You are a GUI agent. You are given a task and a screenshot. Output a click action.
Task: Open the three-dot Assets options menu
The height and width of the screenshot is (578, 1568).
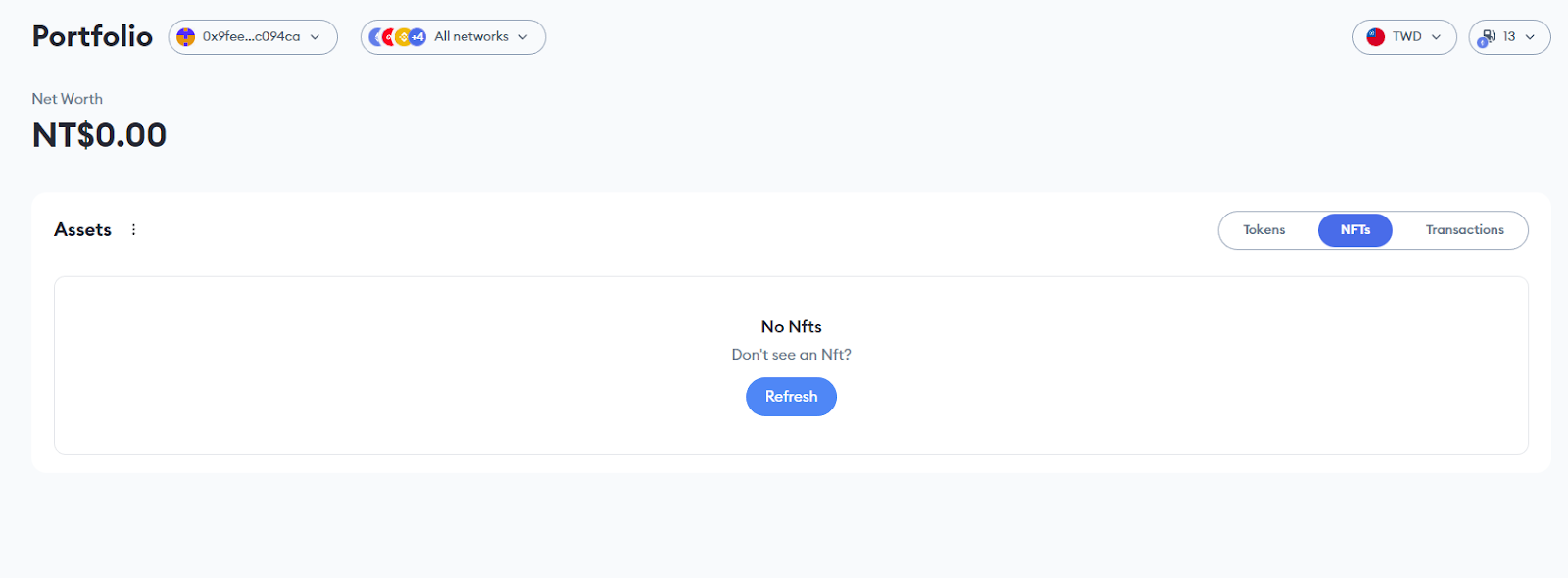[x=134, y=229]
